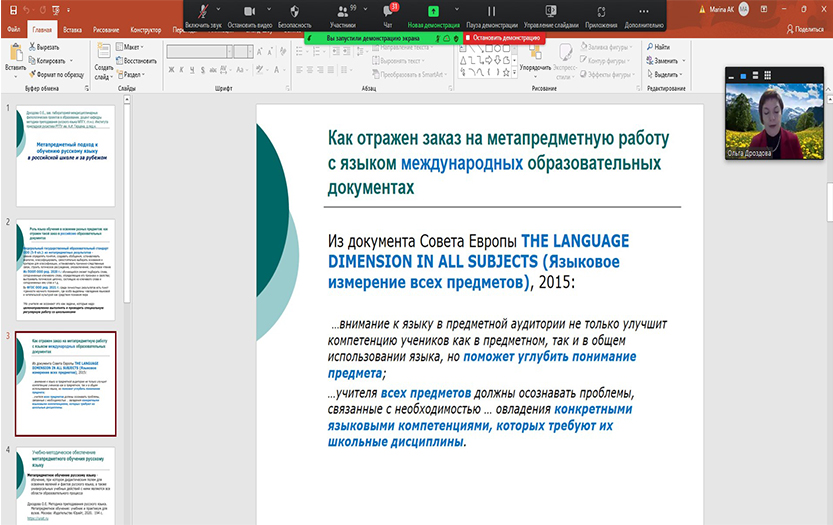Start a new share with green arrow icon
Viewport: 833px width, 525px height.
(x=435, y=12)
